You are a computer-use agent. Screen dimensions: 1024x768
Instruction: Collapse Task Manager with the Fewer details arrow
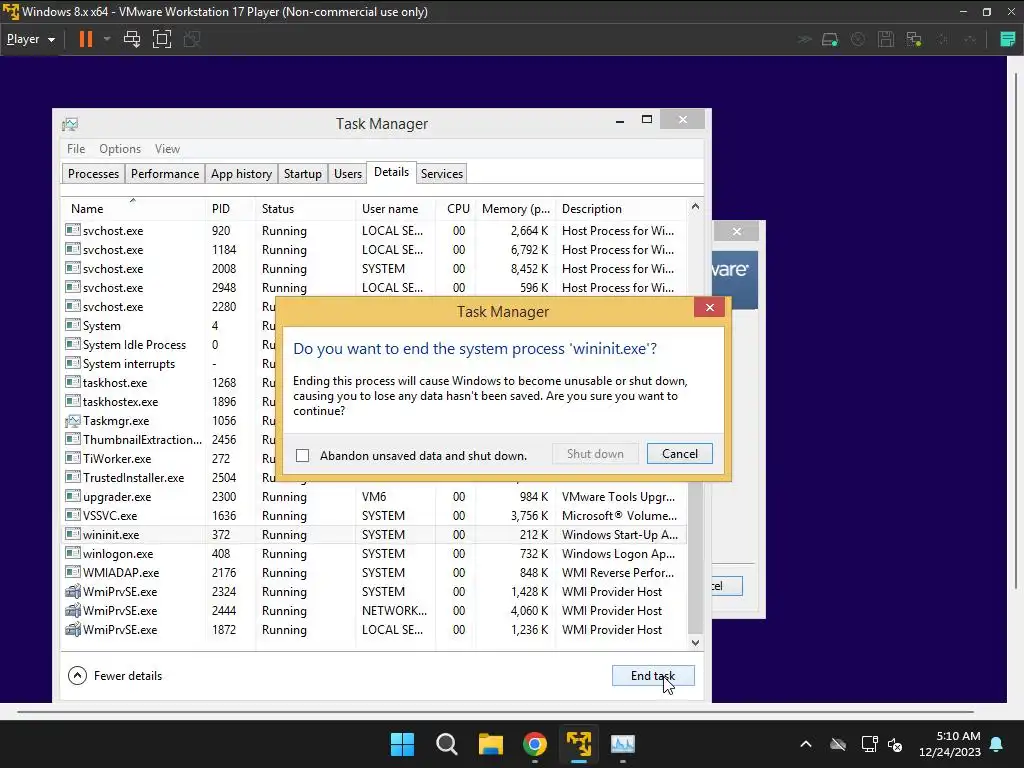point(77,675)
